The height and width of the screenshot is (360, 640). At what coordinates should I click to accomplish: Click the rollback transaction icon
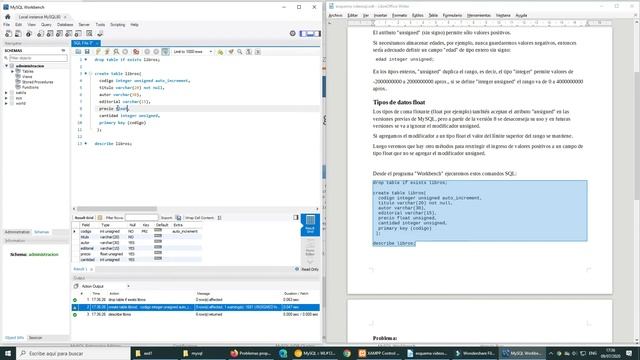[156, 52]
